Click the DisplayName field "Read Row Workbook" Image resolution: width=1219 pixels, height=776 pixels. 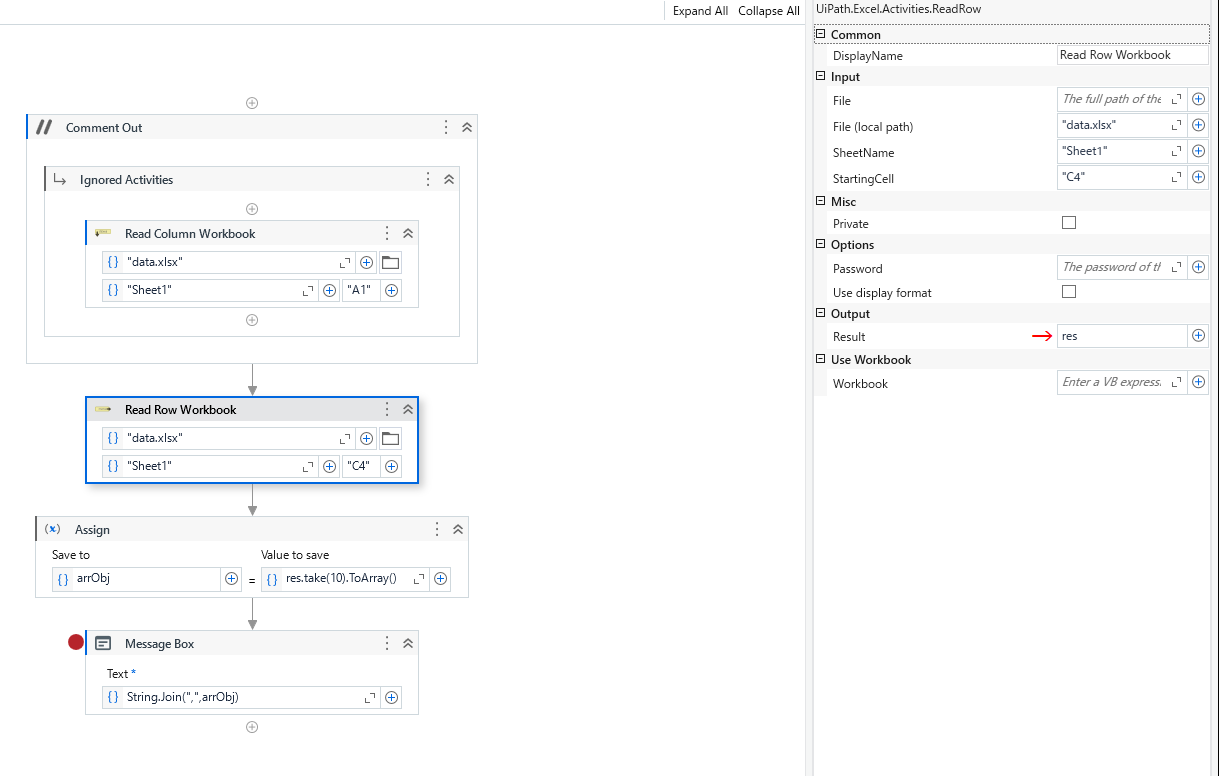pos(1132,55)
